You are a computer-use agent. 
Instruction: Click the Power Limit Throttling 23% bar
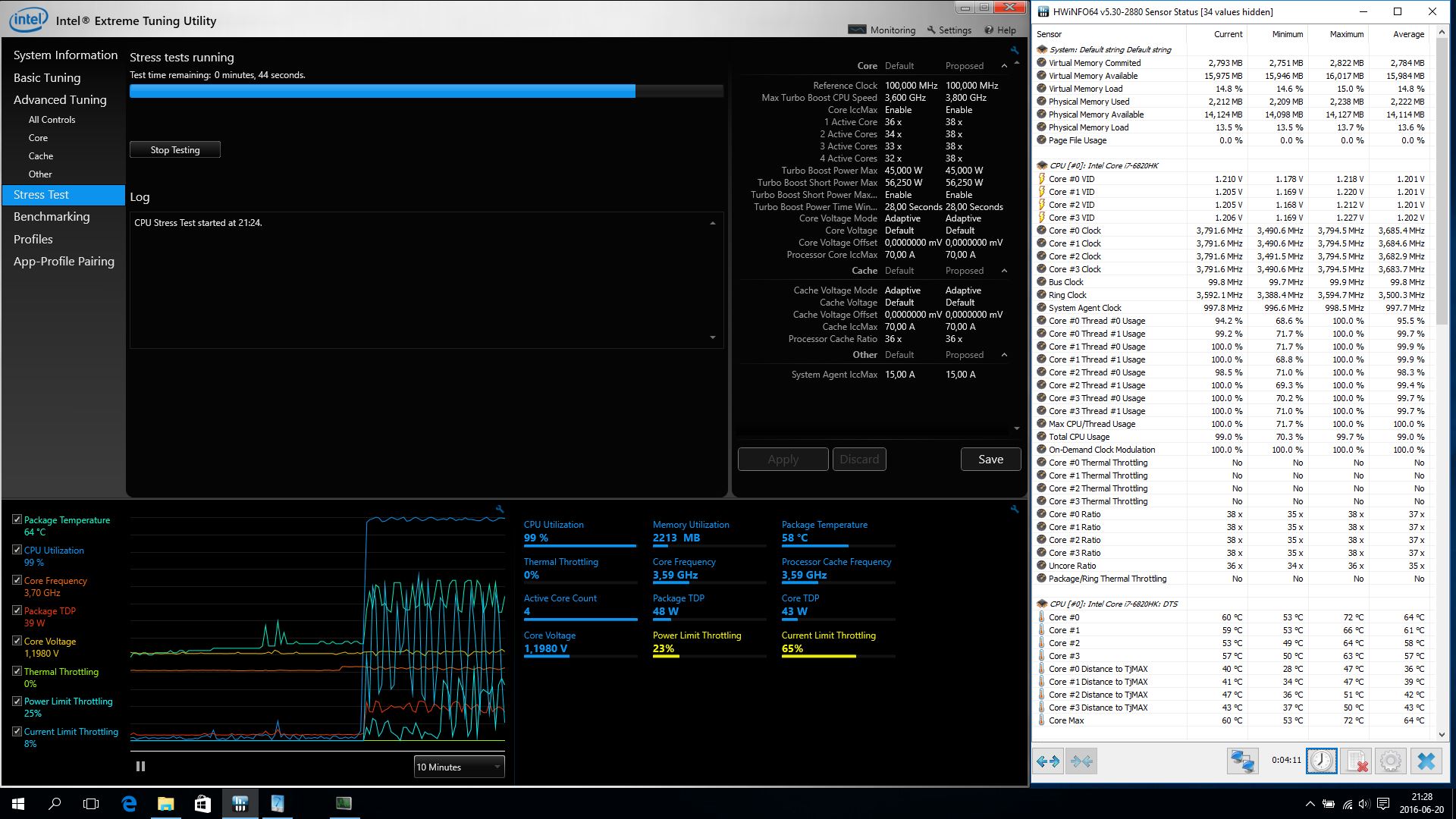pyautogui.click(x=709, y=656)
